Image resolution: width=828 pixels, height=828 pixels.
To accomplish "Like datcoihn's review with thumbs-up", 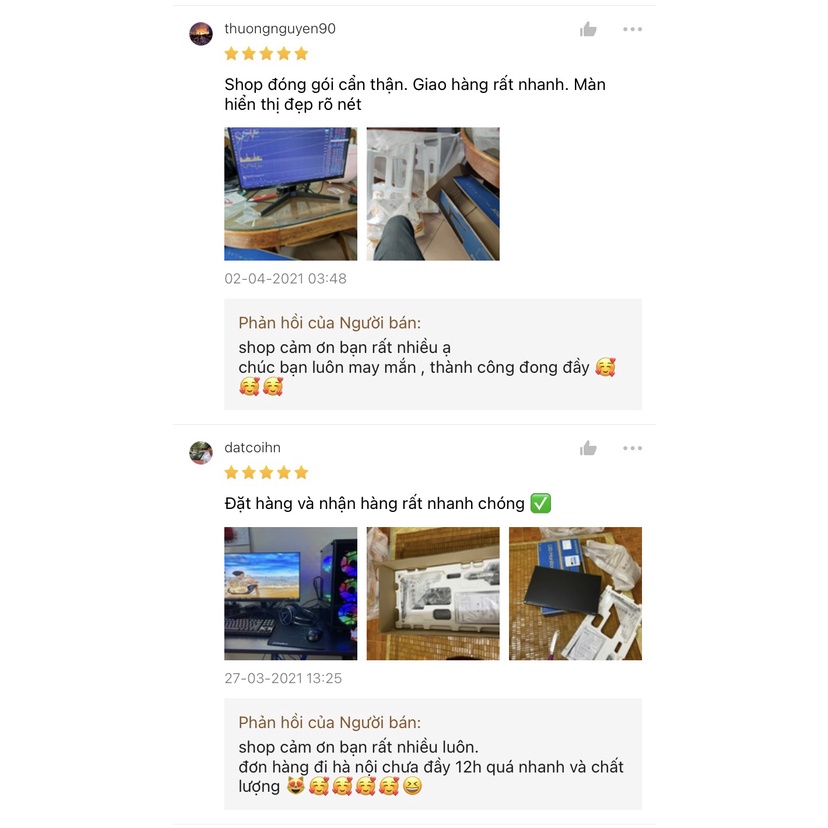I will click(588, 448).
